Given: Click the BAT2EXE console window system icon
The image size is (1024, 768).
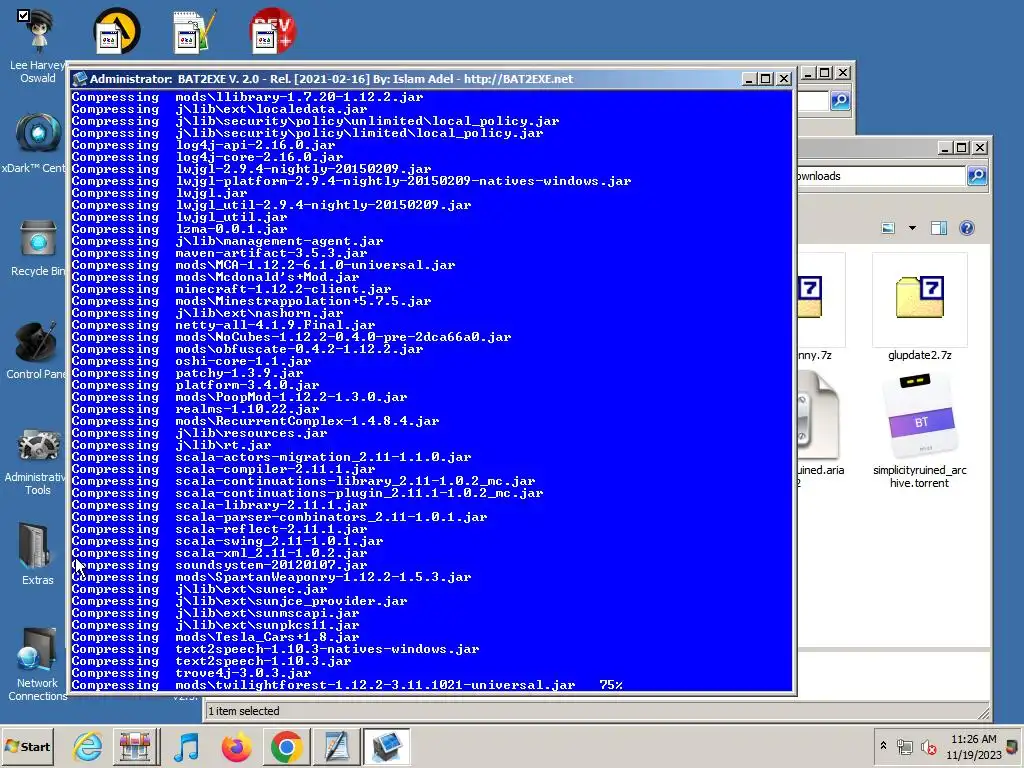Looking at the screenshot, I should 80,79.
